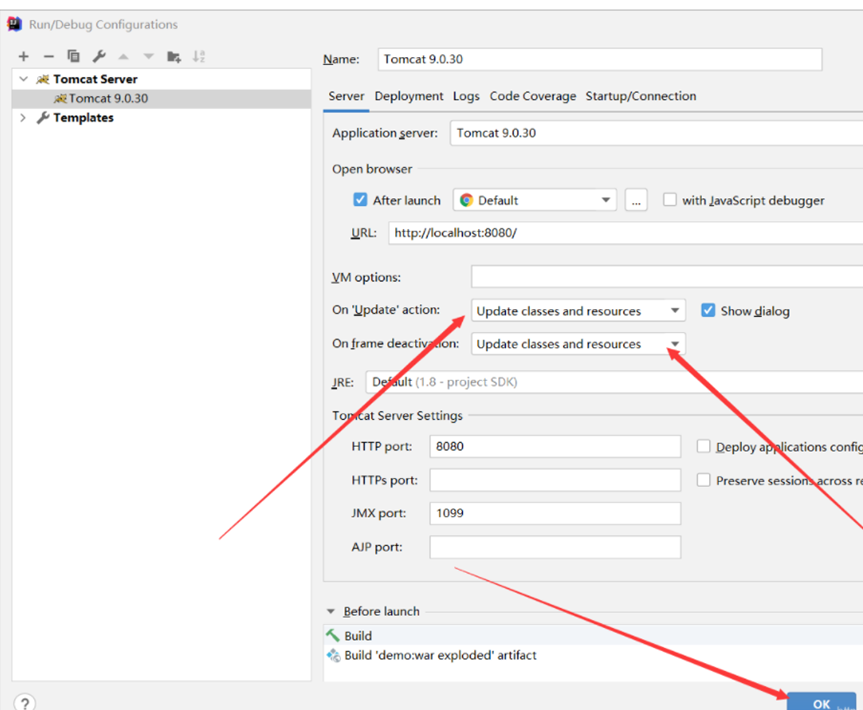Add a new configuration with plus icon
The width and height of the screenshot is (863, 710).
(x=24, y=56)
